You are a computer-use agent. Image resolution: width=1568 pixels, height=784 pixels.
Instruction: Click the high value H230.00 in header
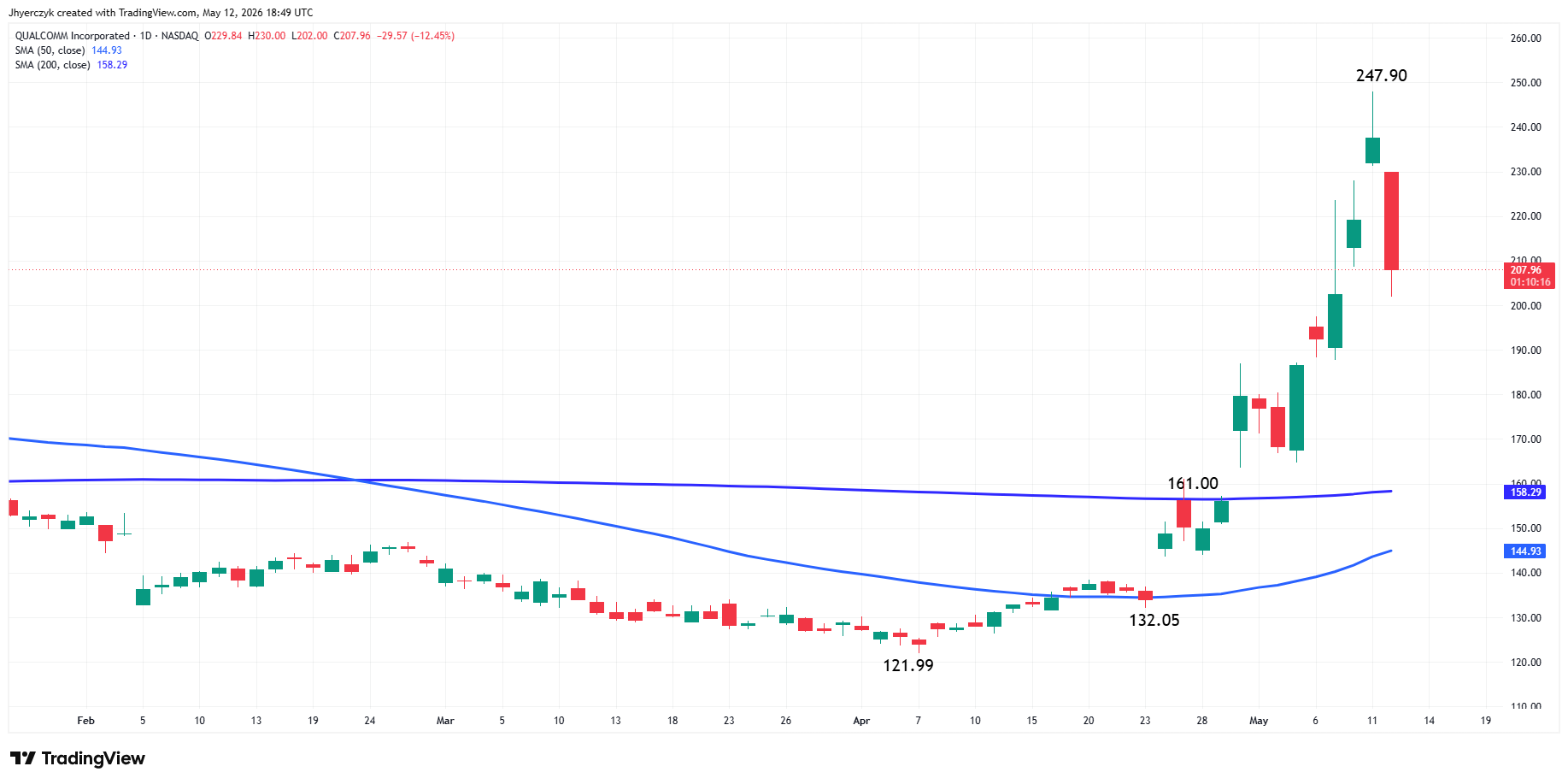(267, 36)
